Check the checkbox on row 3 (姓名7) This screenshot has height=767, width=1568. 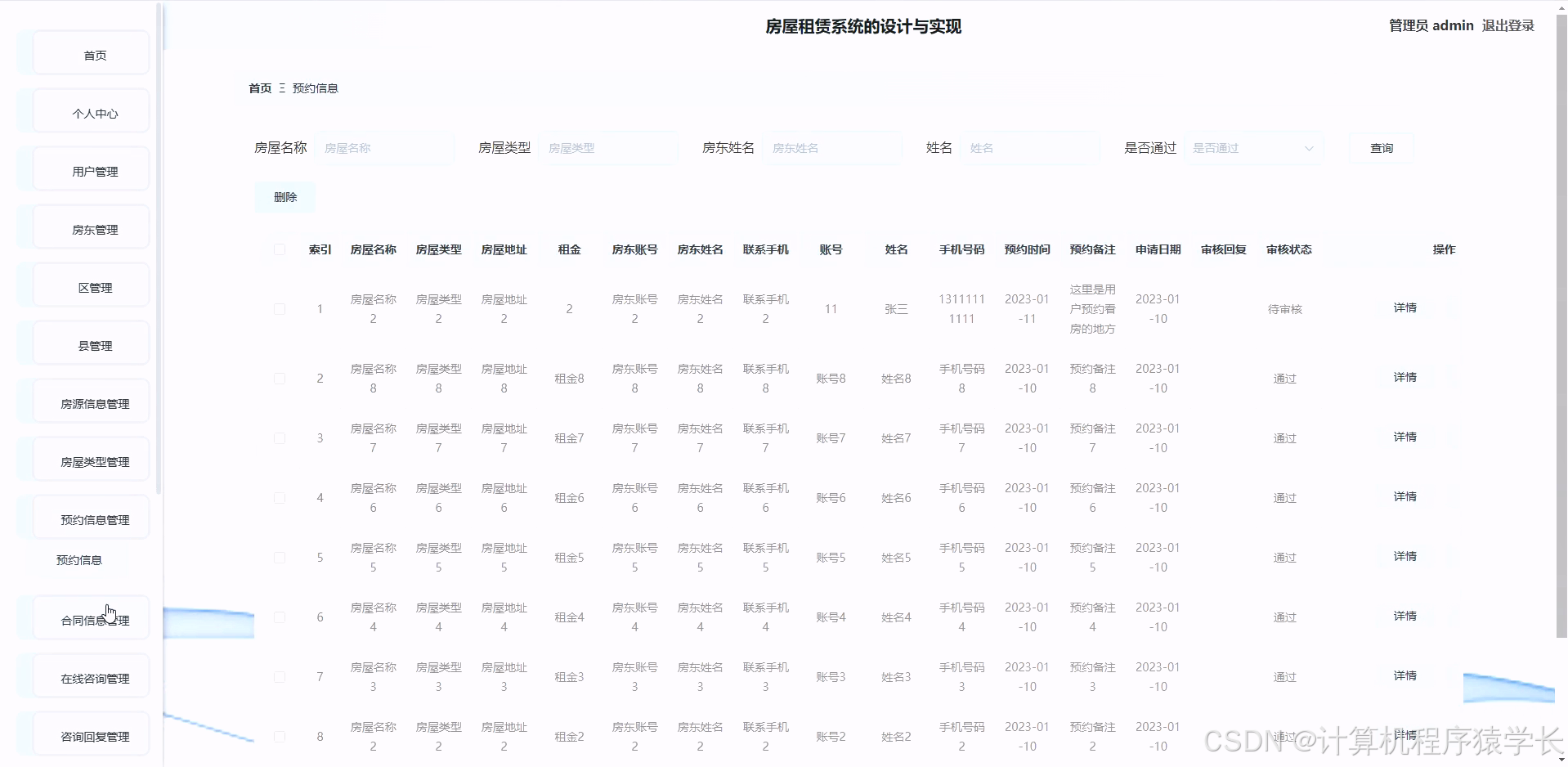(x=279, y=438)
